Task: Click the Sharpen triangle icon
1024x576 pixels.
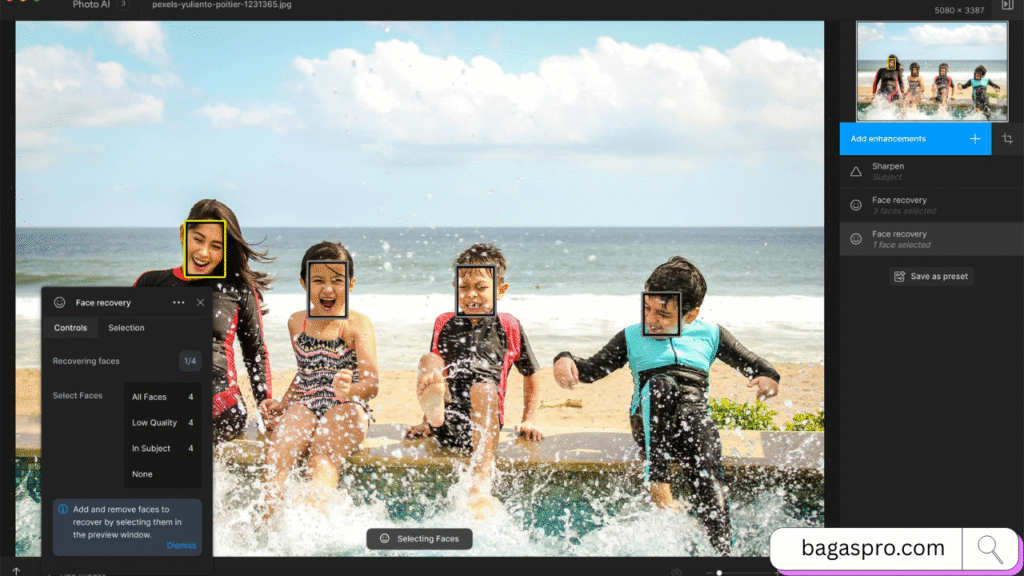Action: [856, 172]
